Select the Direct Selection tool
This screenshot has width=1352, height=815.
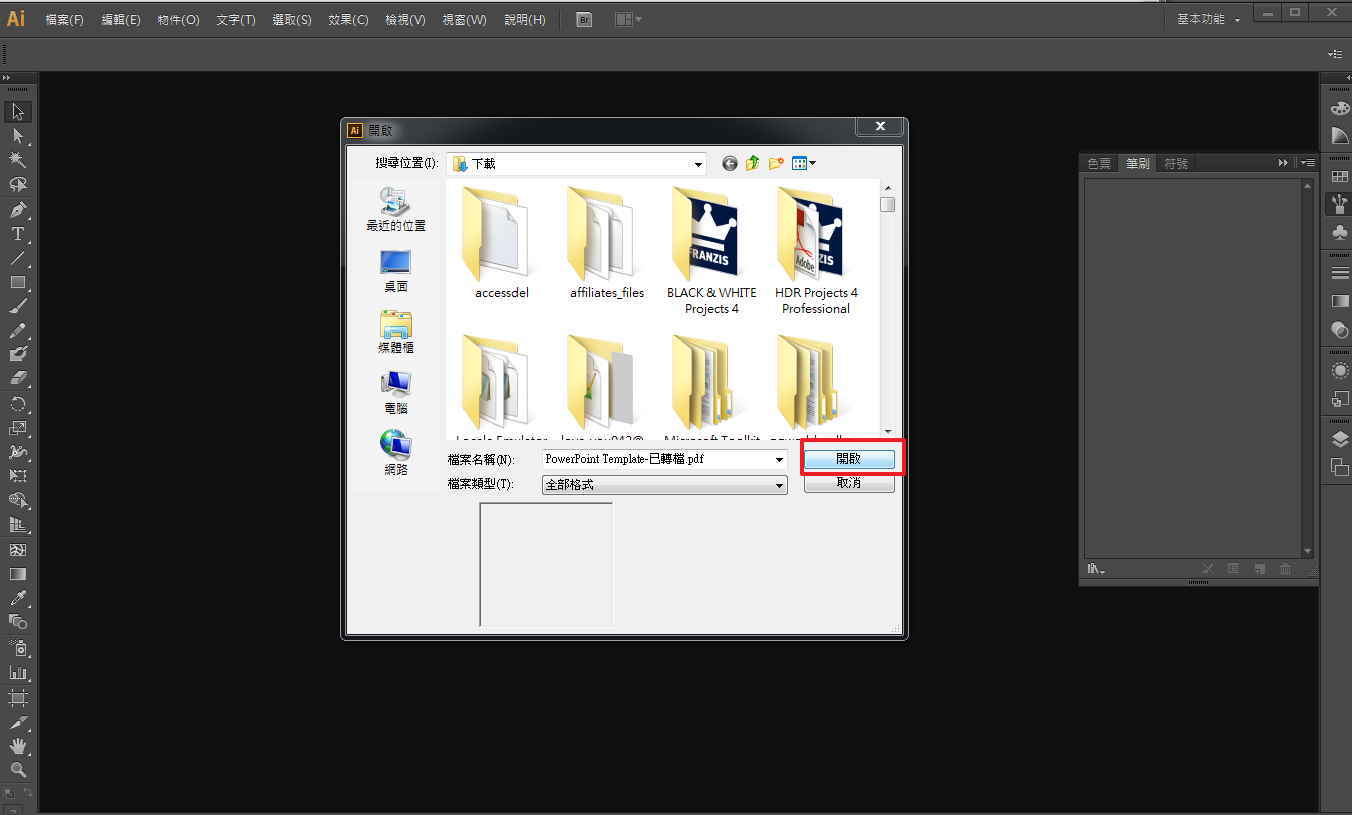click(18, 136)
